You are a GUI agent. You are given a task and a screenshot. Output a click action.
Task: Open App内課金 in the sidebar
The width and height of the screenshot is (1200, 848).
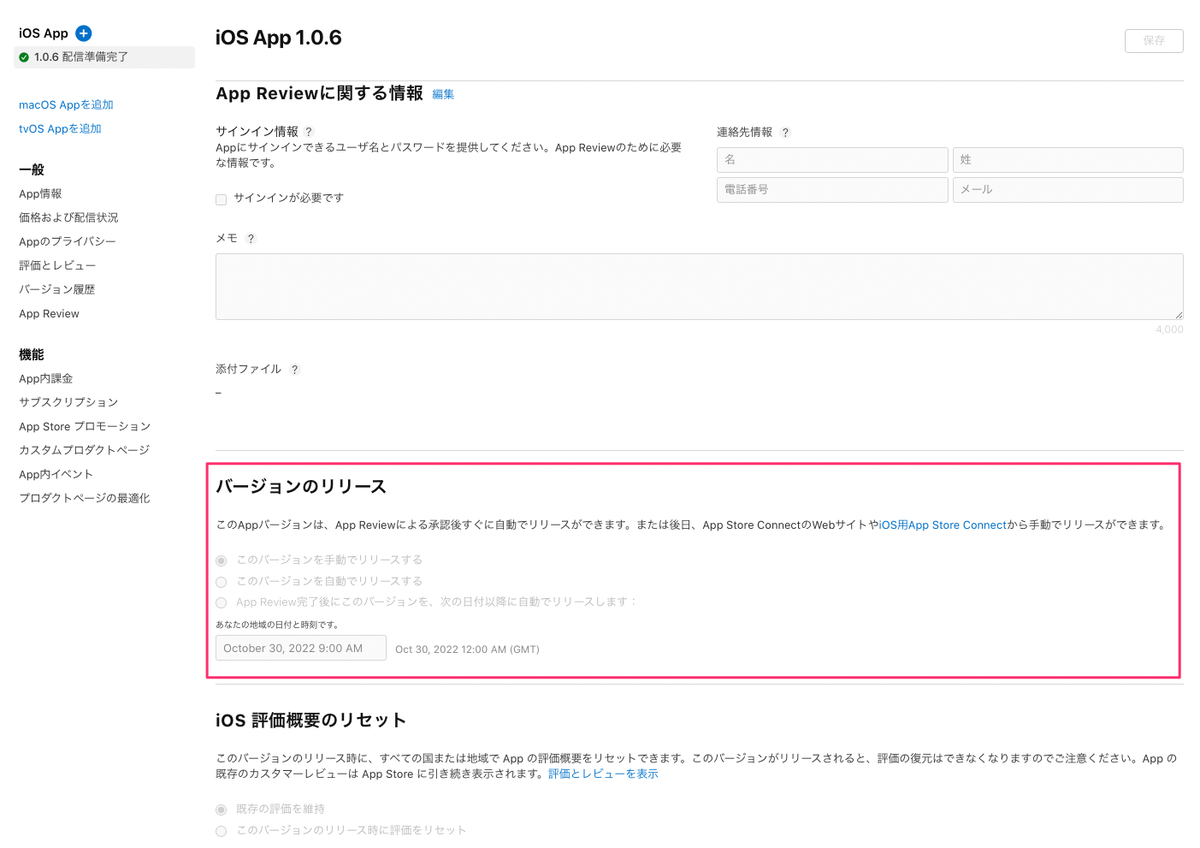pyautogui.click(x=46, y=378)
